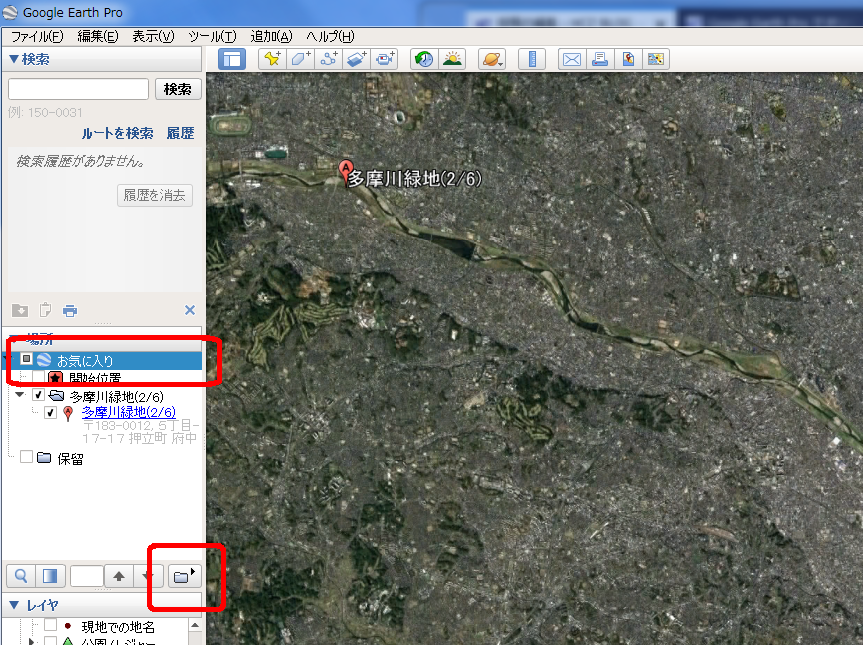Click the add folder icon button
This screenshot has width=863, height=645.
click(184, 576)
